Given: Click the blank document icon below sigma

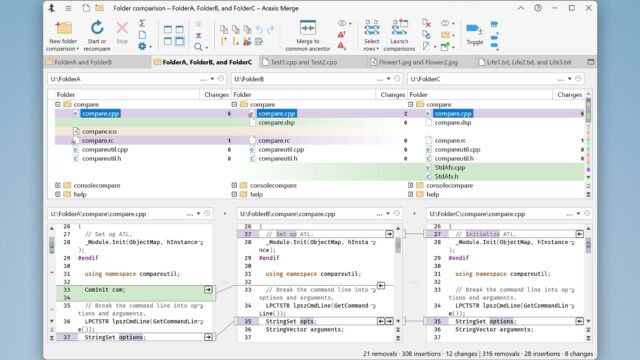Looking at the screenshot, I should point(142,35).
